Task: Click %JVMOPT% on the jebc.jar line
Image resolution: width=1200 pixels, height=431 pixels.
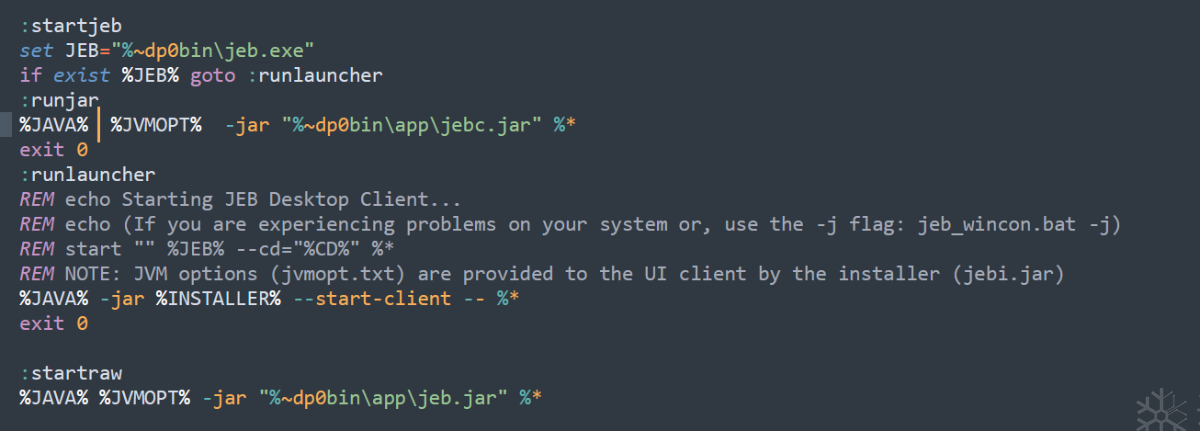Action: (x=156, y=124)
